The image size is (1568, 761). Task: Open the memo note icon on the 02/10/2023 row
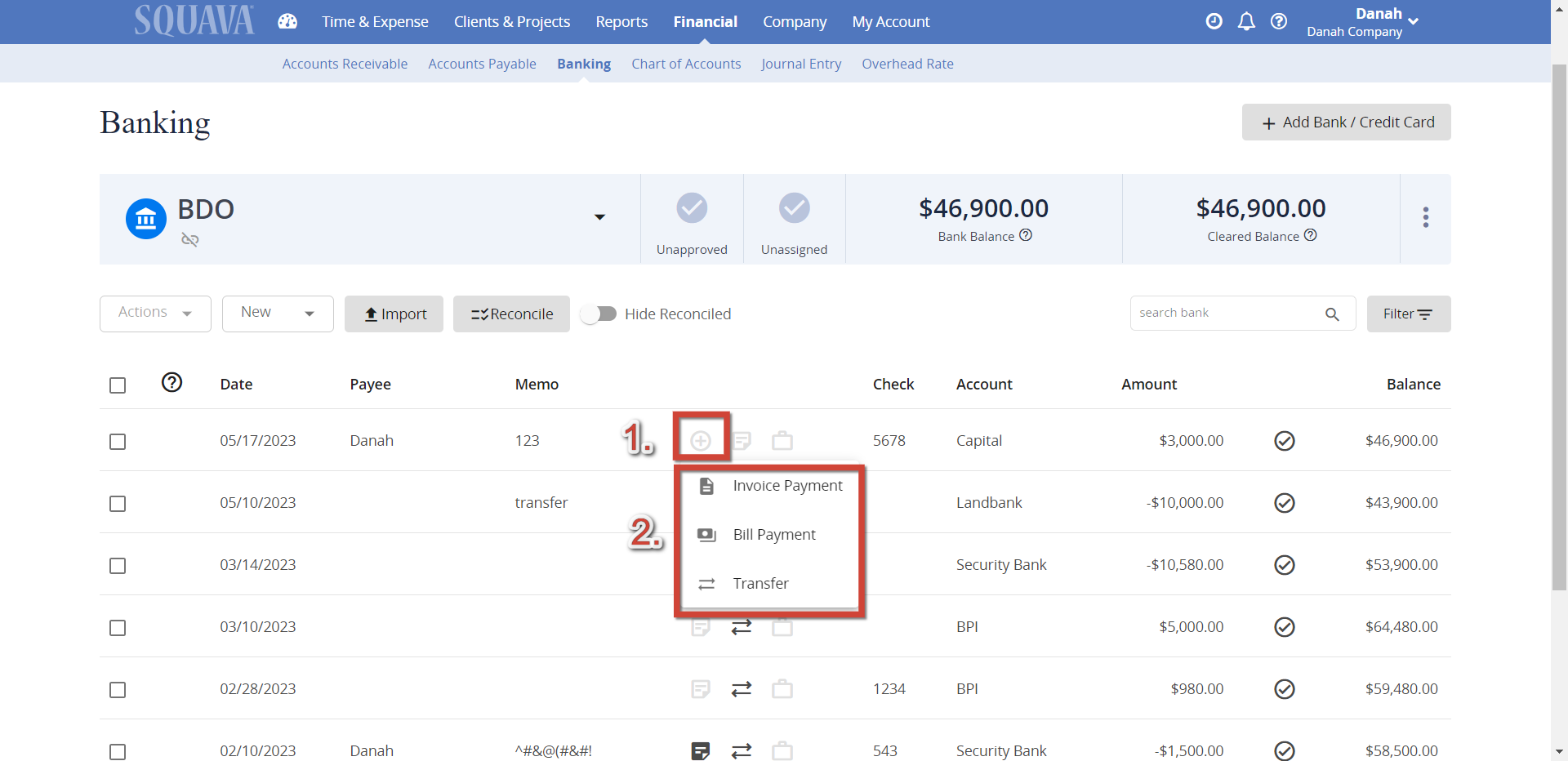pos(700,750)
